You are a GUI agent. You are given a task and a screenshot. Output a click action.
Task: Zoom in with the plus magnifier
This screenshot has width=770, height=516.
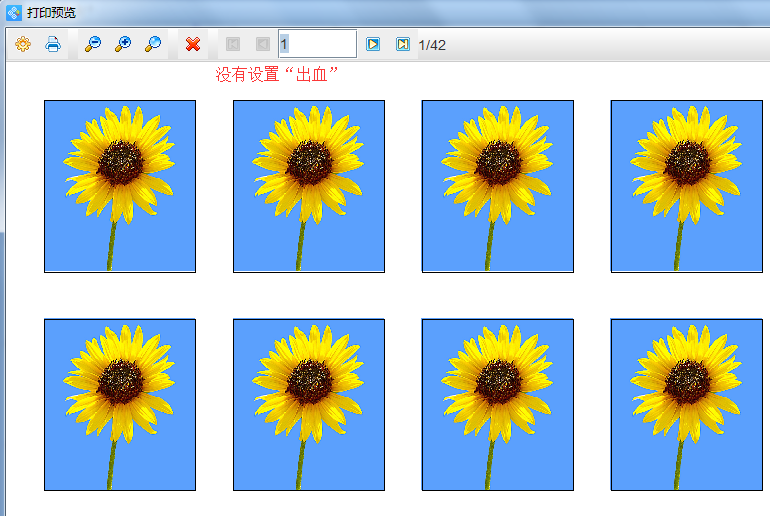[x=123, y=44]
